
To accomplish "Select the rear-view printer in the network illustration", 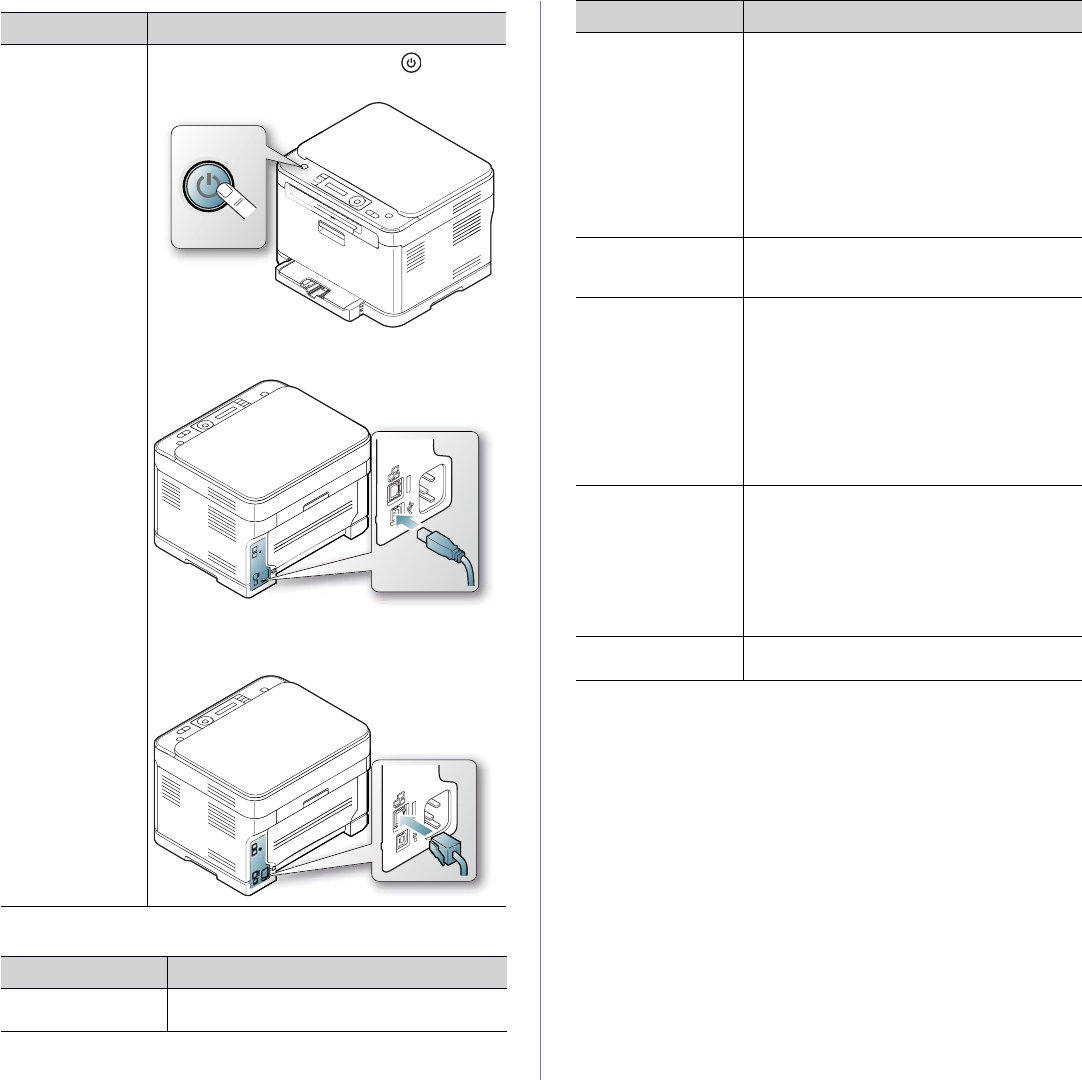I will coord(262,785).
